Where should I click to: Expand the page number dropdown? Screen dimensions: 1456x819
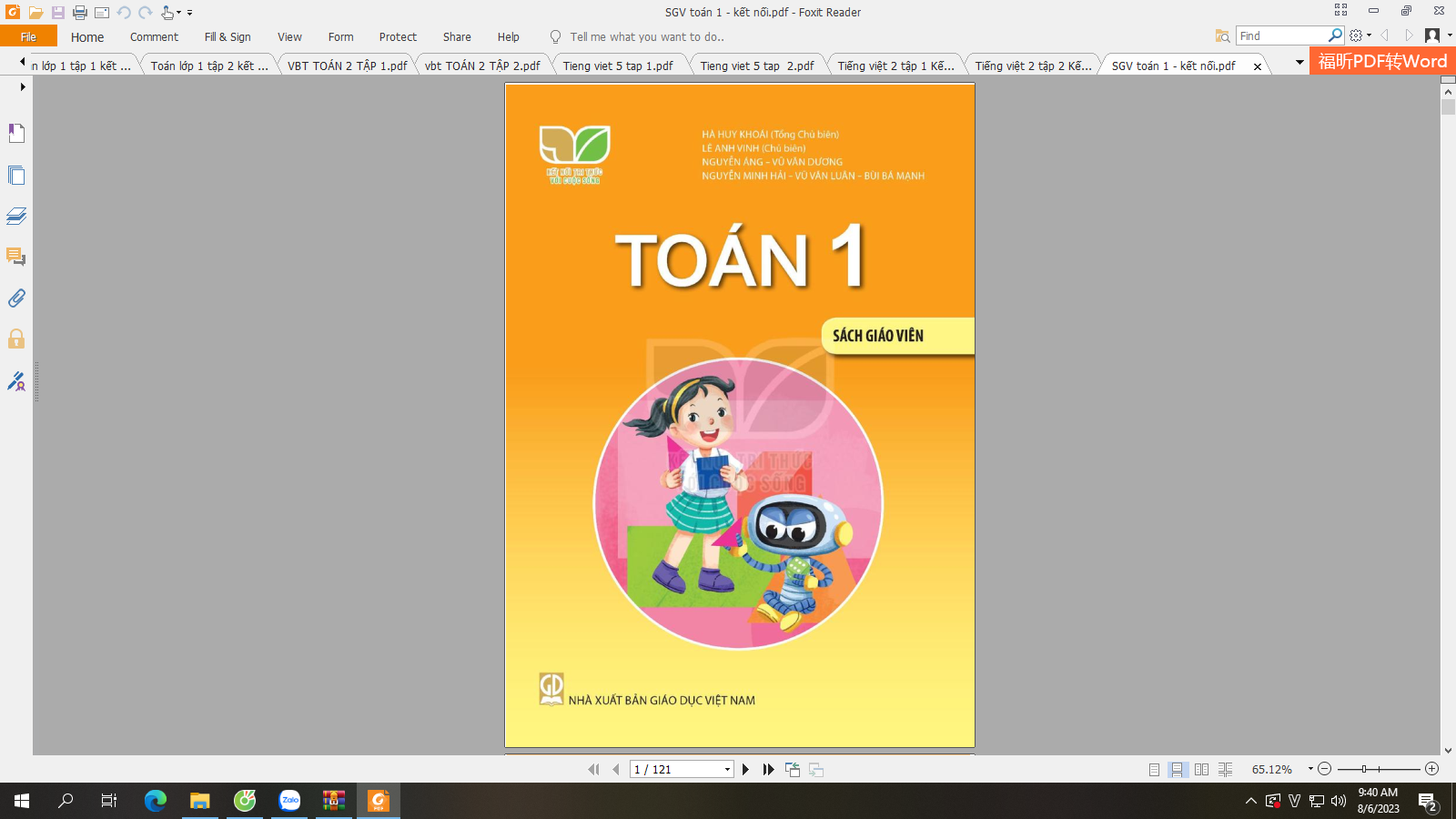(727, 770)
